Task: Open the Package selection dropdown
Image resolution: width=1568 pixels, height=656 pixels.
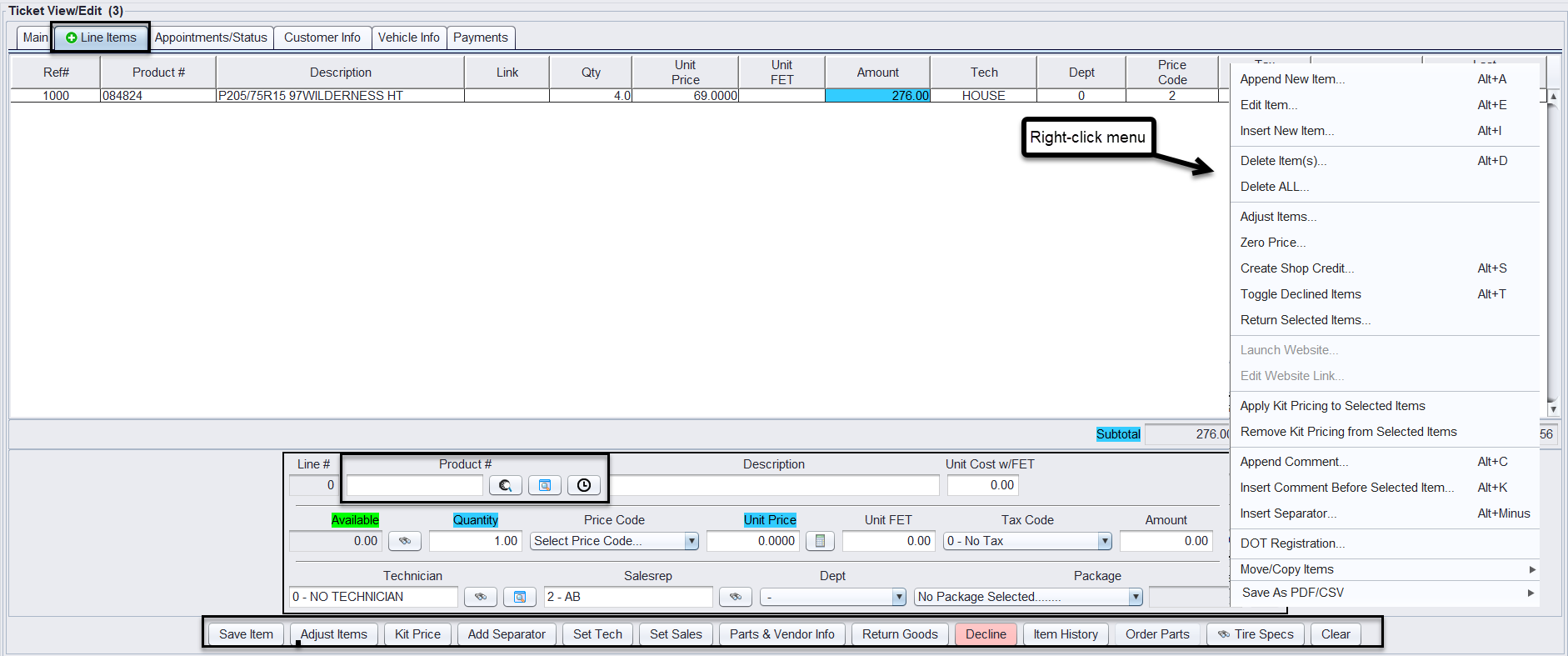Action: point(1135,597)
